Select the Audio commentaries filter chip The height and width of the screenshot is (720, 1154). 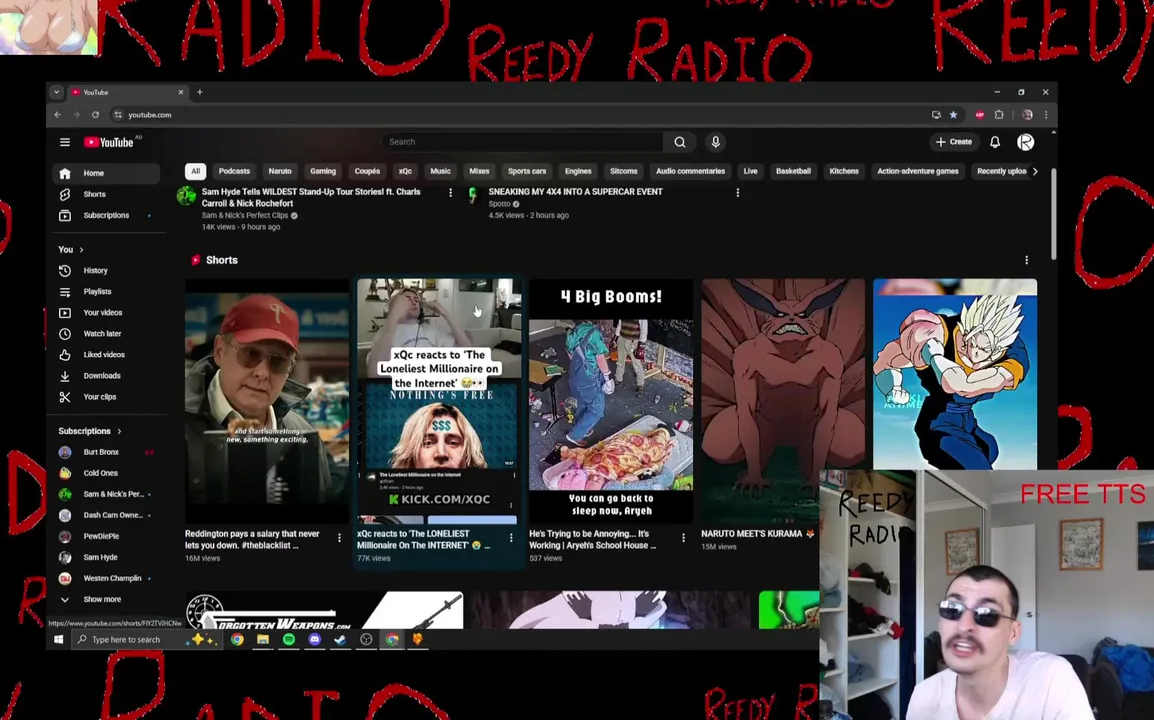pos(690,172)
